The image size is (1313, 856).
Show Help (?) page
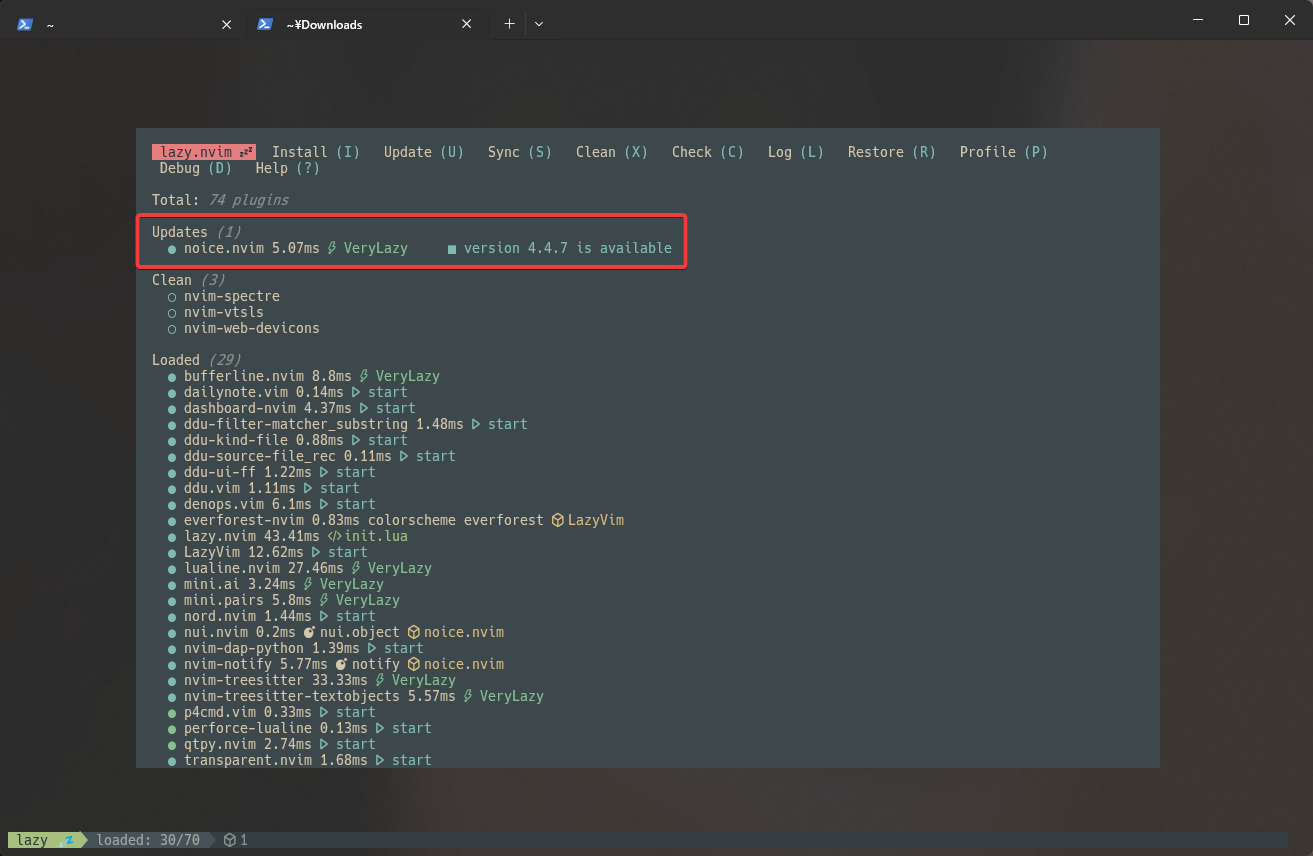pyautogui.click(x=288, y=168)
